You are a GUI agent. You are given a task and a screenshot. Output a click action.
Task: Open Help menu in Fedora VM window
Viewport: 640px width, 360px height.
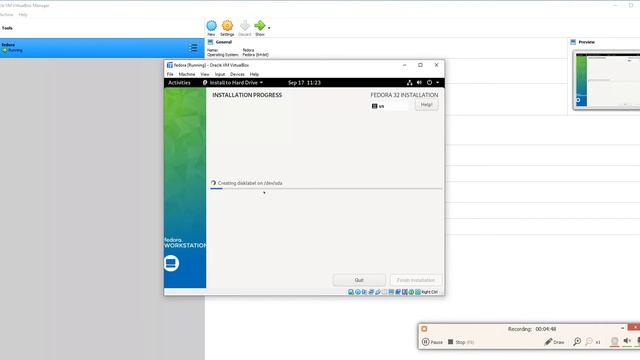(254, 74)
